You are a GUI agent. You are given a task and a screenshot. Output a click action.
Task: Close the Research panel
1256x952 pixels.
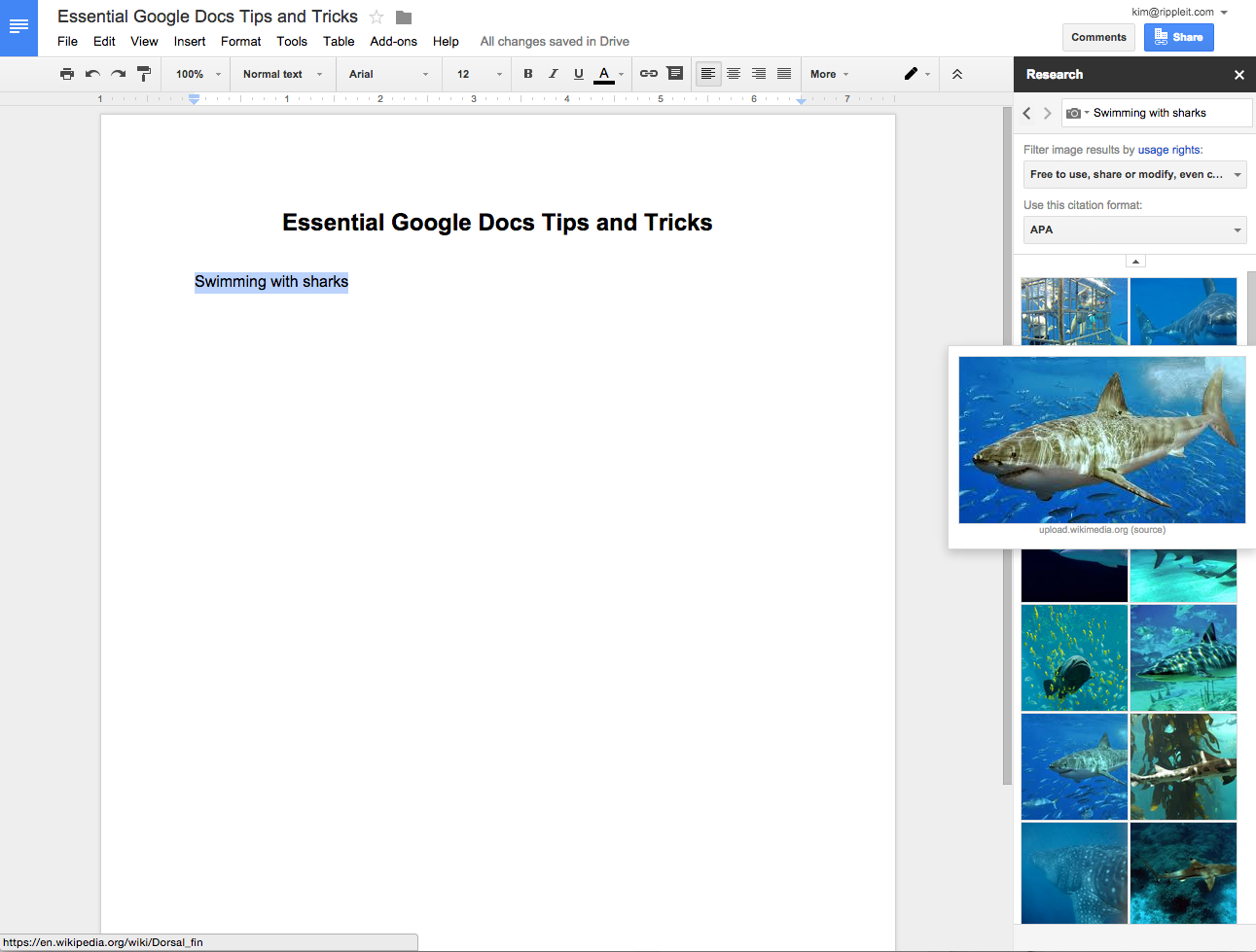click(1239, 75)
